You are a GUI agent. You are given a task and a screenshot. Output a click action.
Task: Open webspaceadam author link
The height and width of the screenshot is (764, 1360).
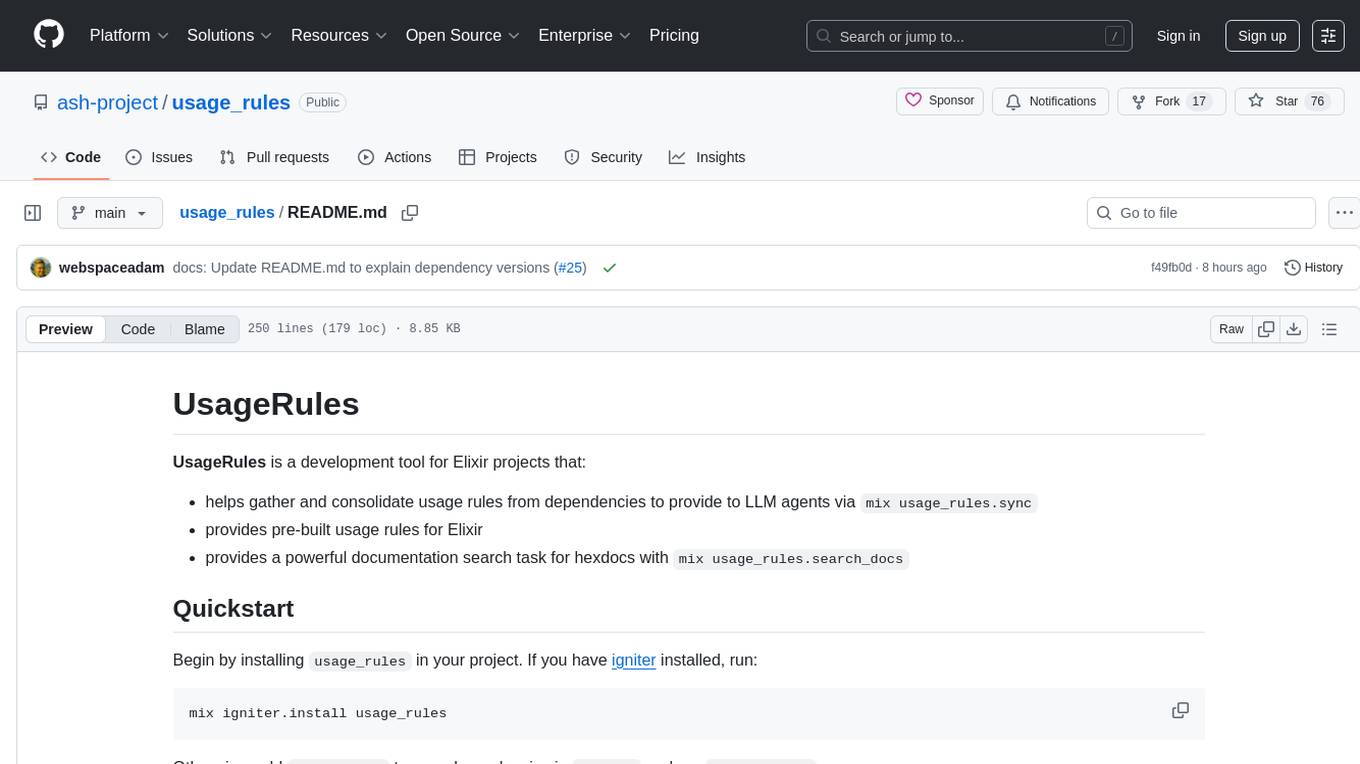click(x=112, y=268)
